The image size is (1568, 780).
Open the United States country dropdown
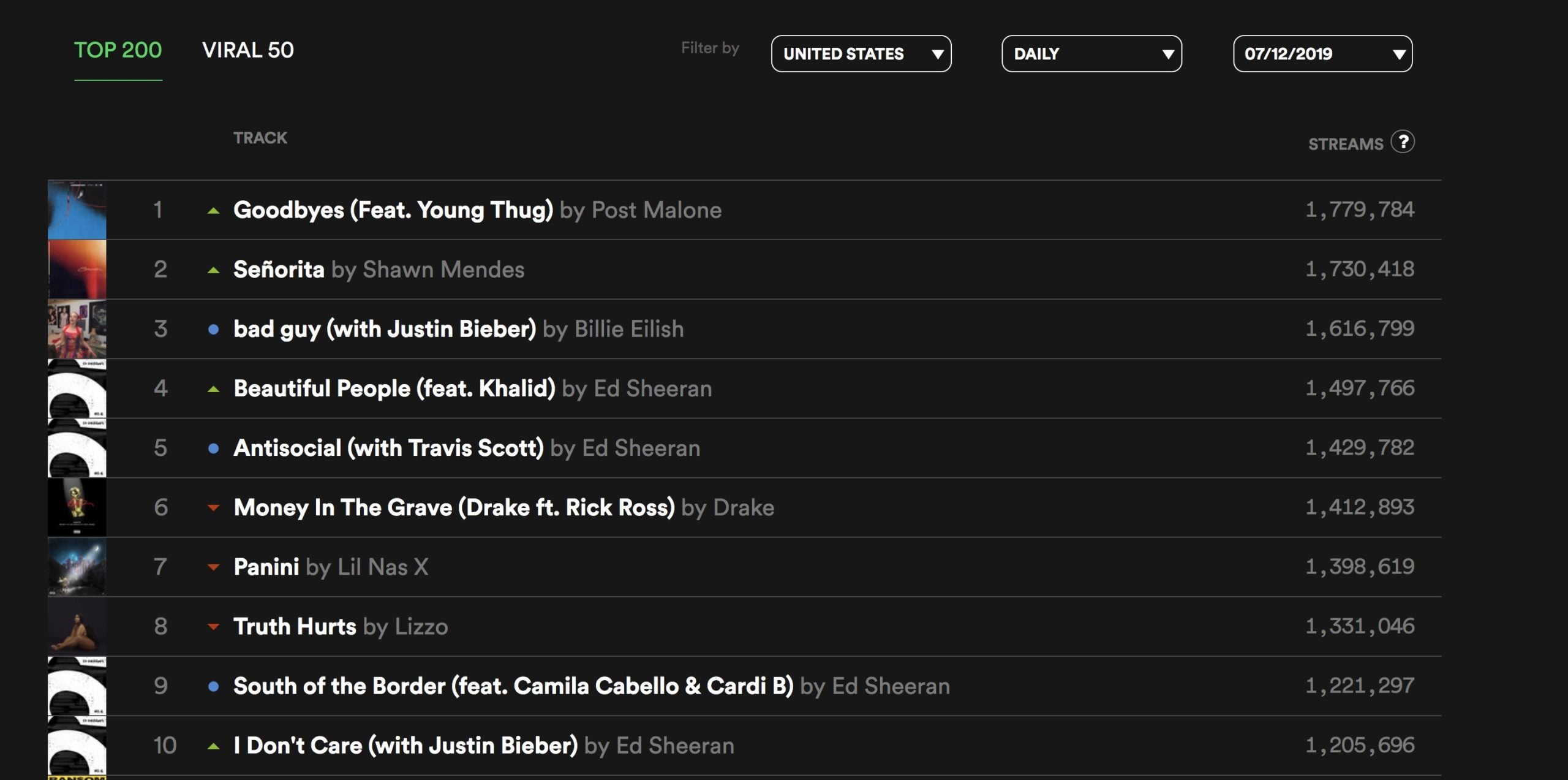pos(861,54)
